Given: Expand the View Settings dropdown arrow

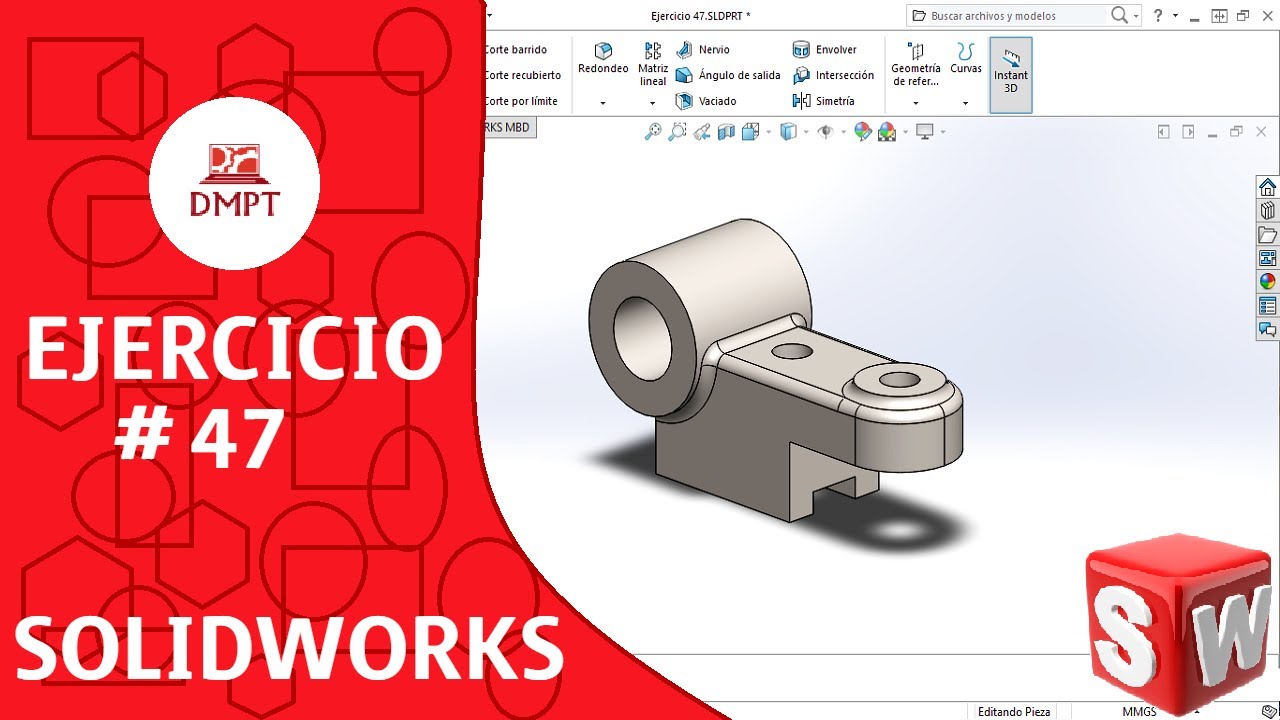Looking at the screenshot, I should 943,132.
